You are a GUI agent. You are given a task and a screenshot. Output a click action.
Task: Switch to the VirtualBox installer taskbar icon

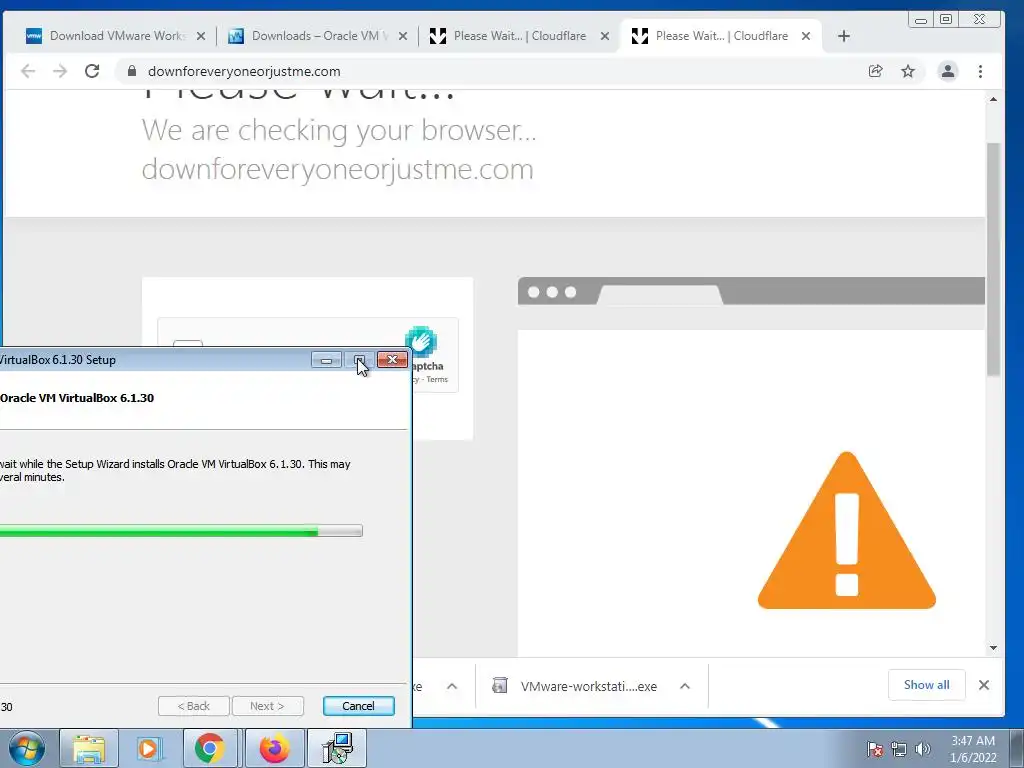tap(338, 748)
